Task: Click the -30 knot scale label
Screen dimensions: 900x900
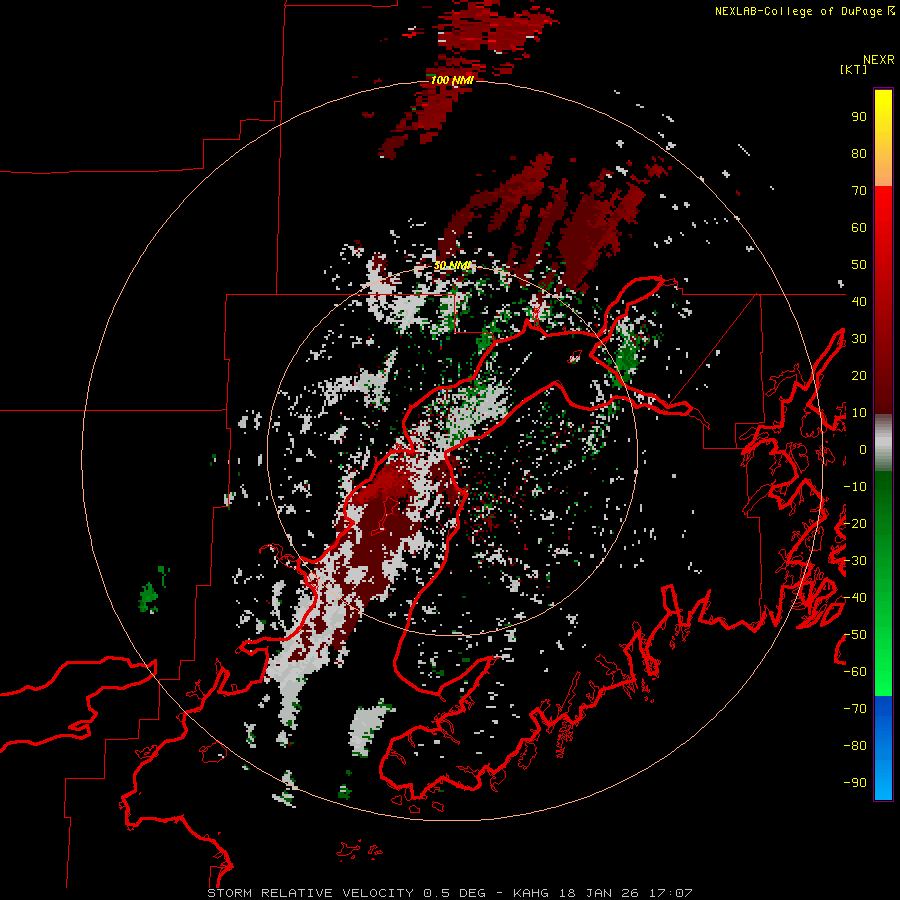Action: click(855, 561)
